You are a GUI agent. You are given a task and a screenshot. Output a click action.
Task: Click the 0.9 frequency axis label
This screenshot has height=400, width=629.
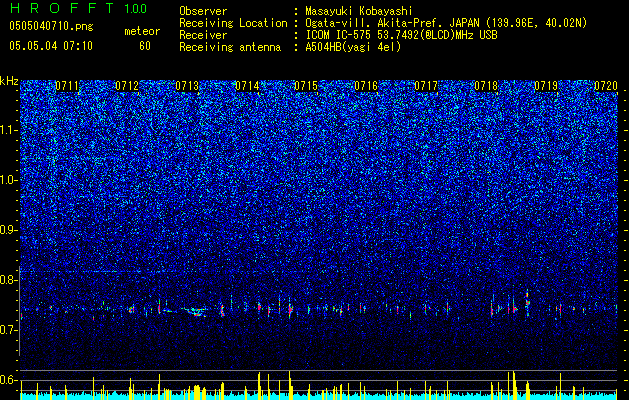point(9,230)
